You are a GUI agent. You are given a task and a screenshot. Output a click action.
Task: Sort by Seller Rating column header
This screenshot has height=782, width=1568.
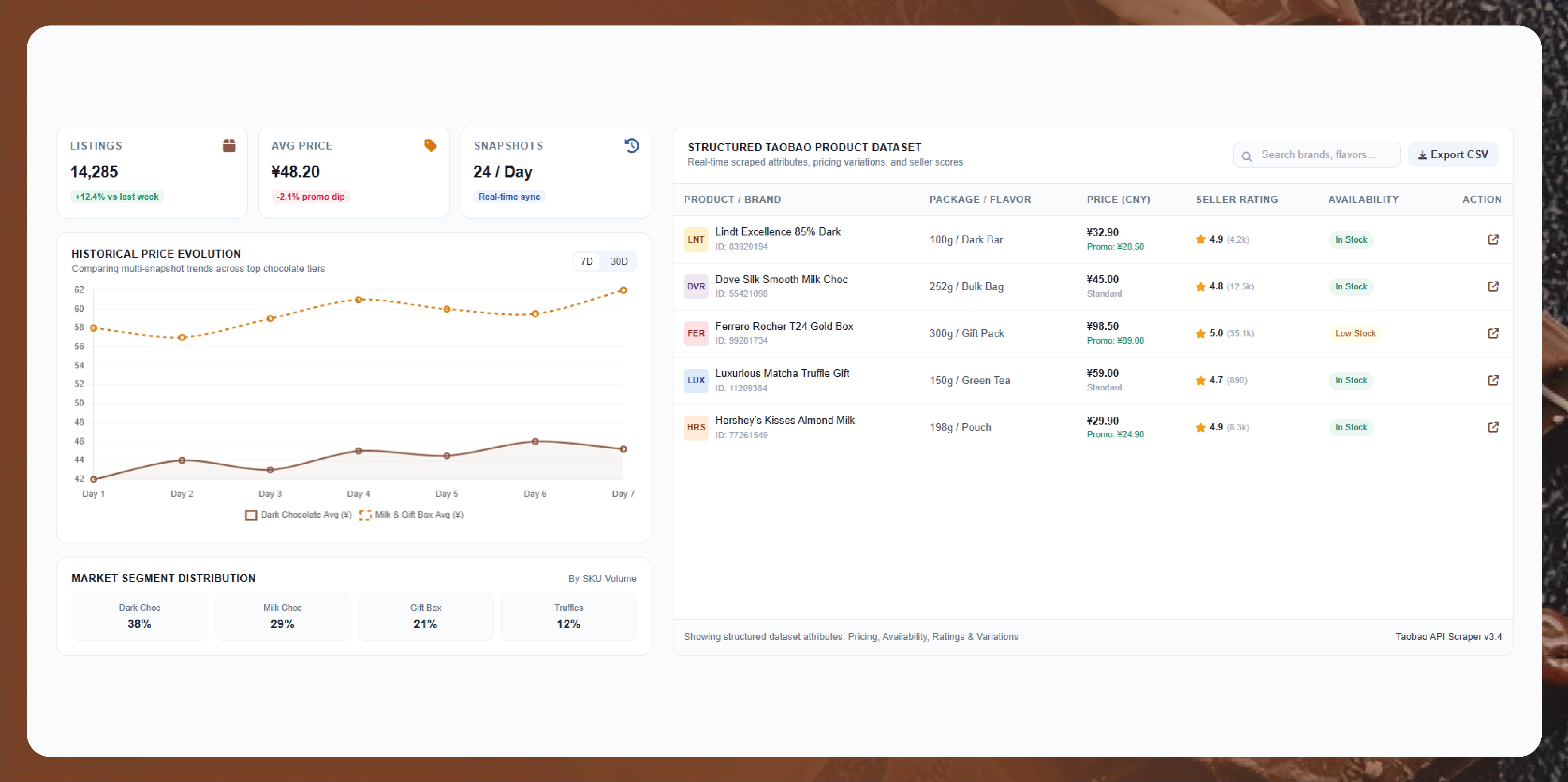coord(1237,199)
